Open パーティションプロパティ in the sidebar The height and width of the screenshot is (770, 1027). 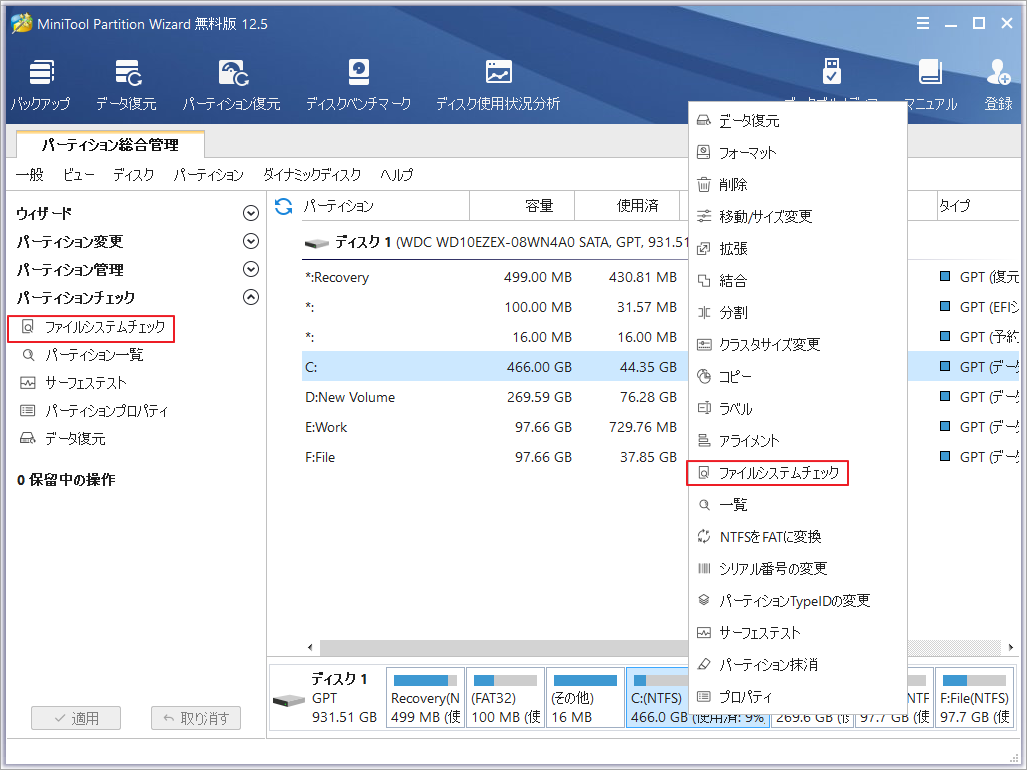[x=94, y=411]
